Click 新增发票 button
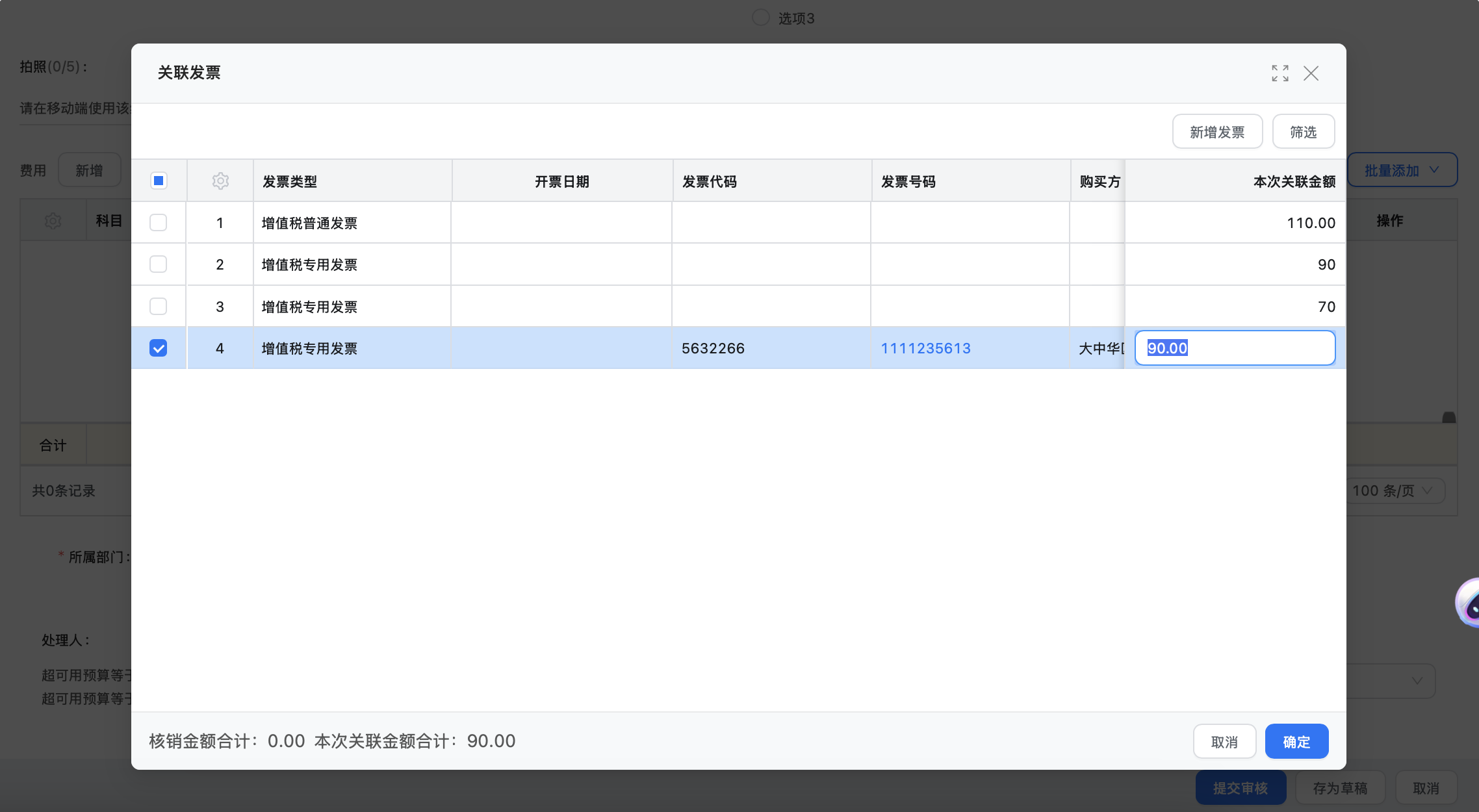1479x812 pixels. 1216,132
